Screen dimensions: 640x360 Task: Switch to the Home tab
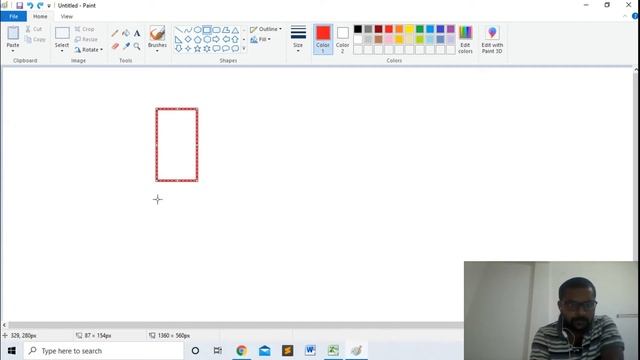point(40,16)
